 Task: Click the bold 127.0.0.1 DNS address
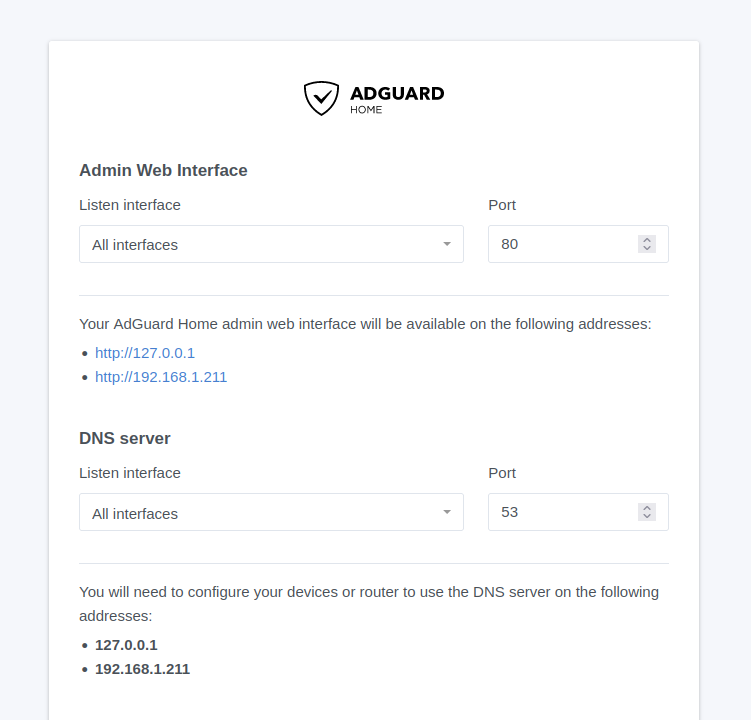click(126, 645)
